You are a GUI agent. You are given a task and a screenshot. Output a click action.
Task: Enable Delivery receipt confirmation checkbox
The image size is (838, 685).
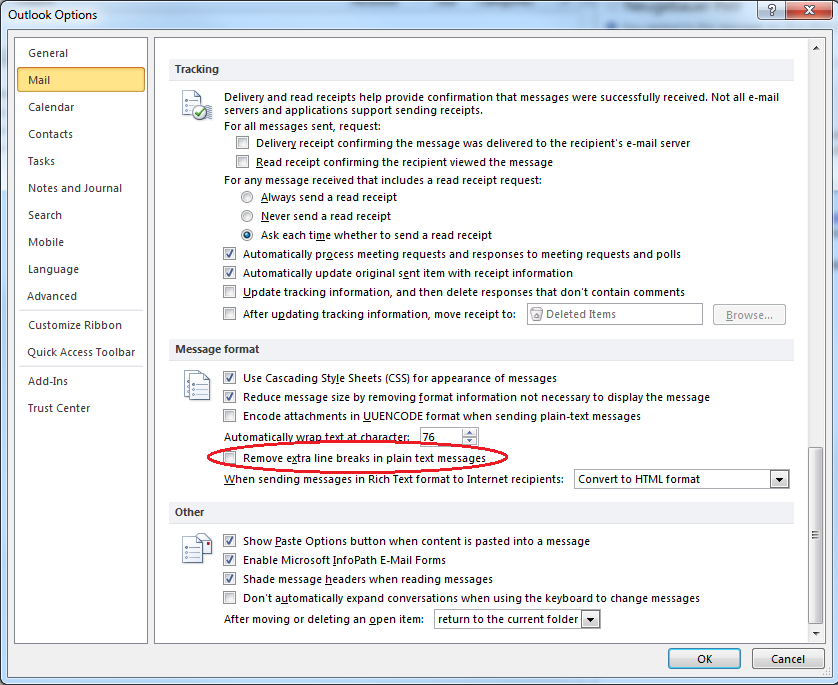pos(242,143)
